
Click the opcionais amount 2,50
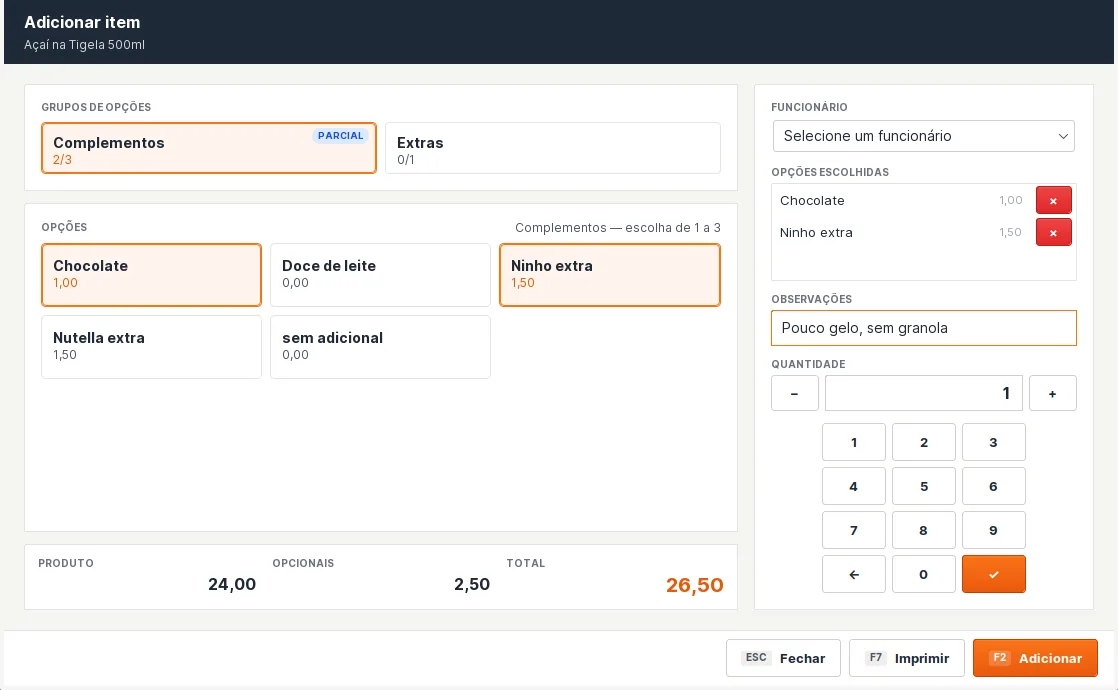click(472, 585)
